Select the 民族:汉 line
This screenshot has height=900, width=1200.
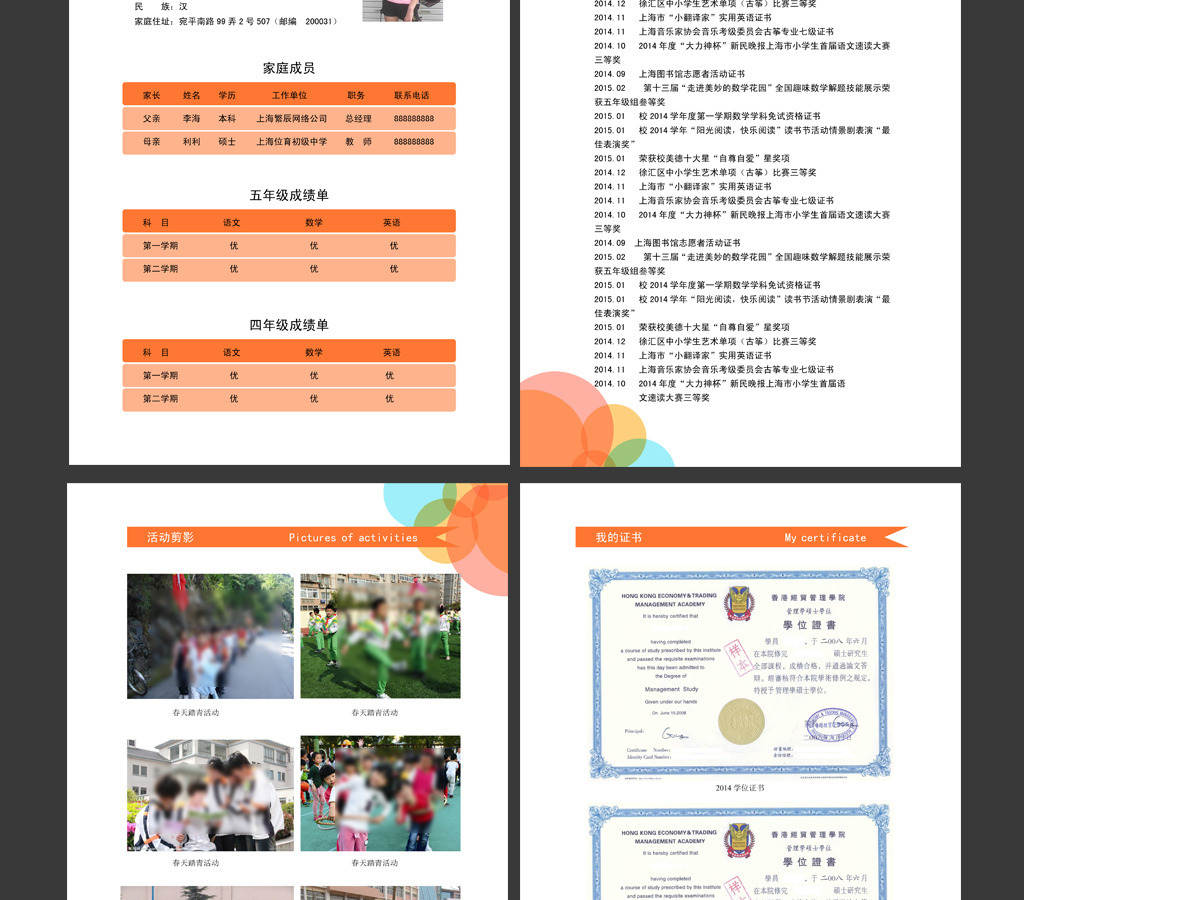pos(161,6)
